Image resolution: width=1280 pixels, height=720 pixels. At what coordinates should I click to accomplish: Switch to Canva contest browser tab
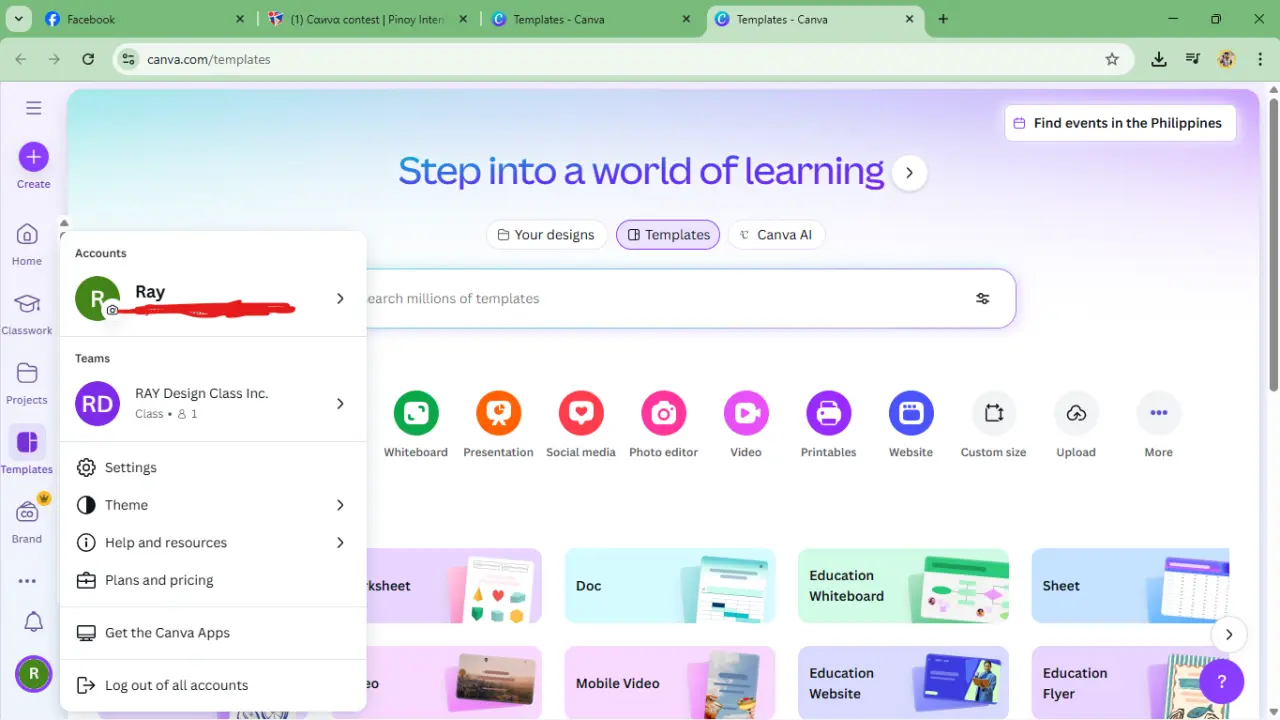click(368, 19)
